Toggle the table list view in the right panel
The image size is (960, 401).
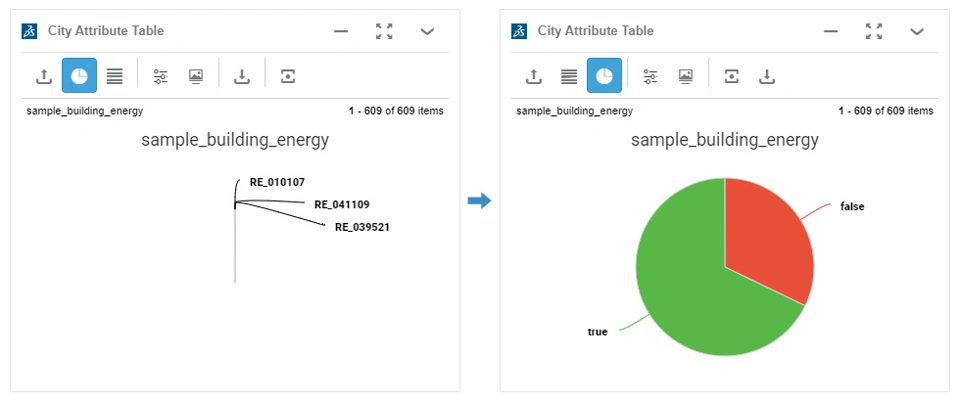coord(569,76)
